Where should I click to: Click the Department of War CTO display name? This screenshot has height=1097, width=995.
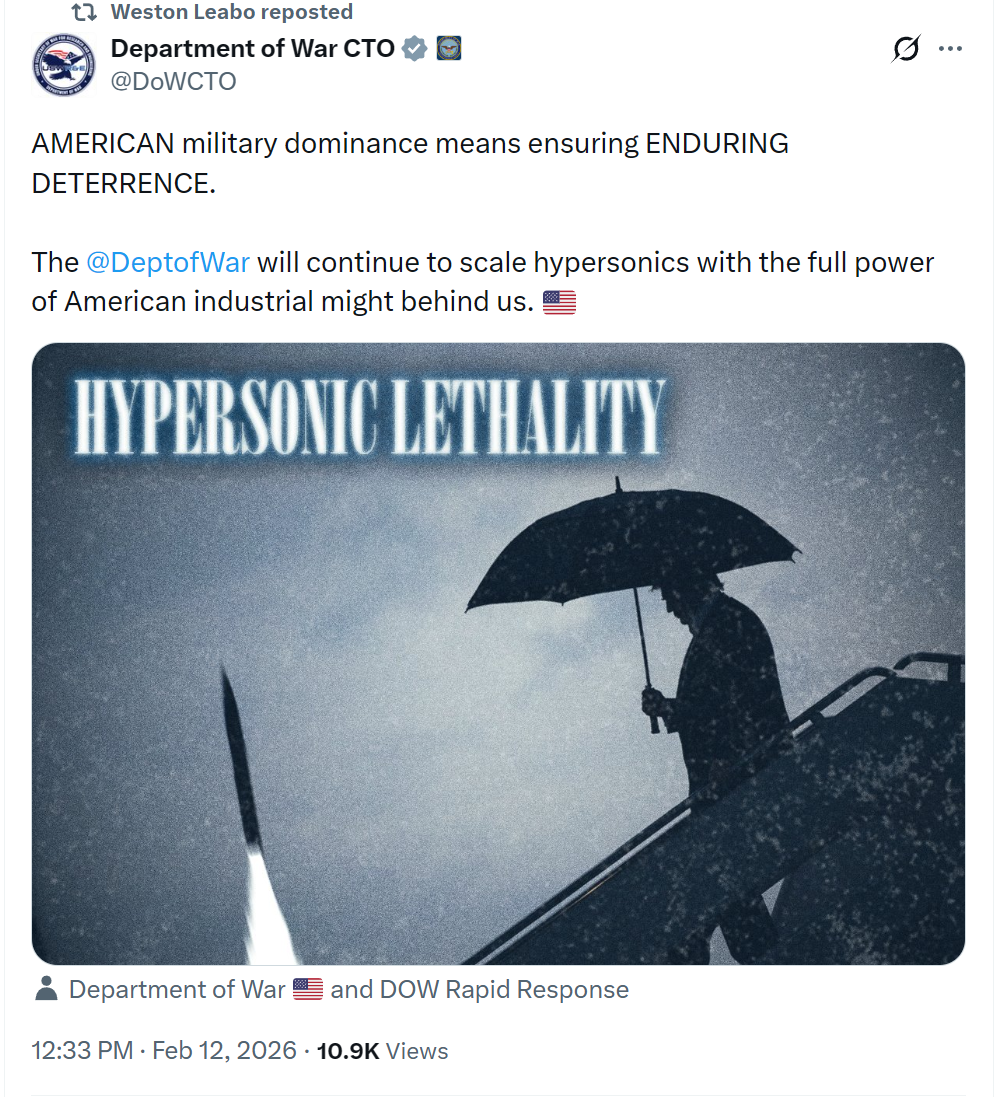252,48
